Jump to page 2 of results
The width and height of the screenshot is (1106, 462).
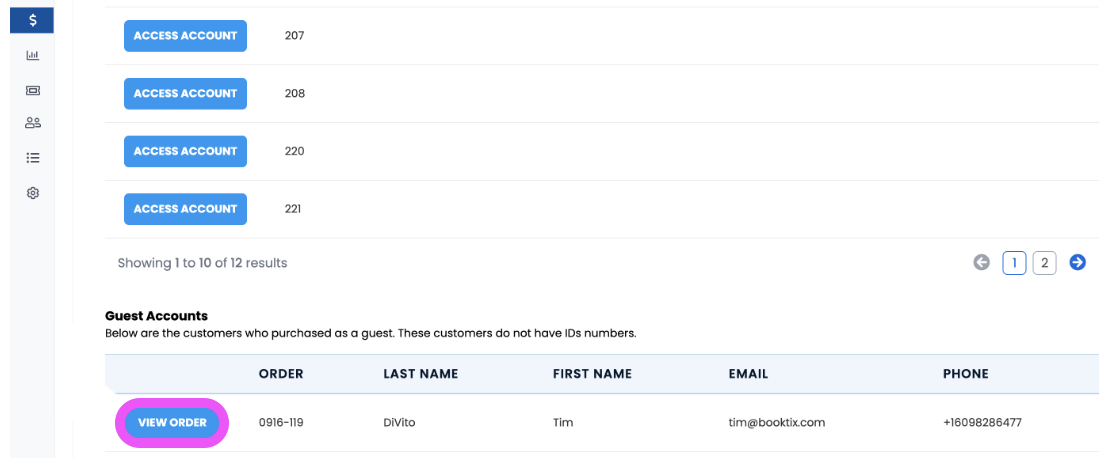1045,263
